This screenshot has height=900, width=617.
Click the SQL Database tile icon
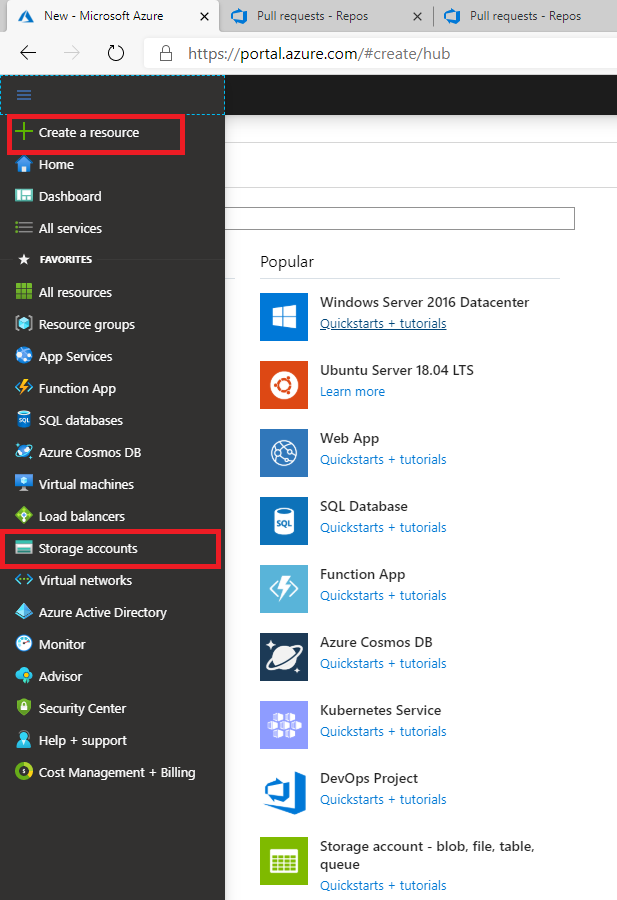(284, 521)
